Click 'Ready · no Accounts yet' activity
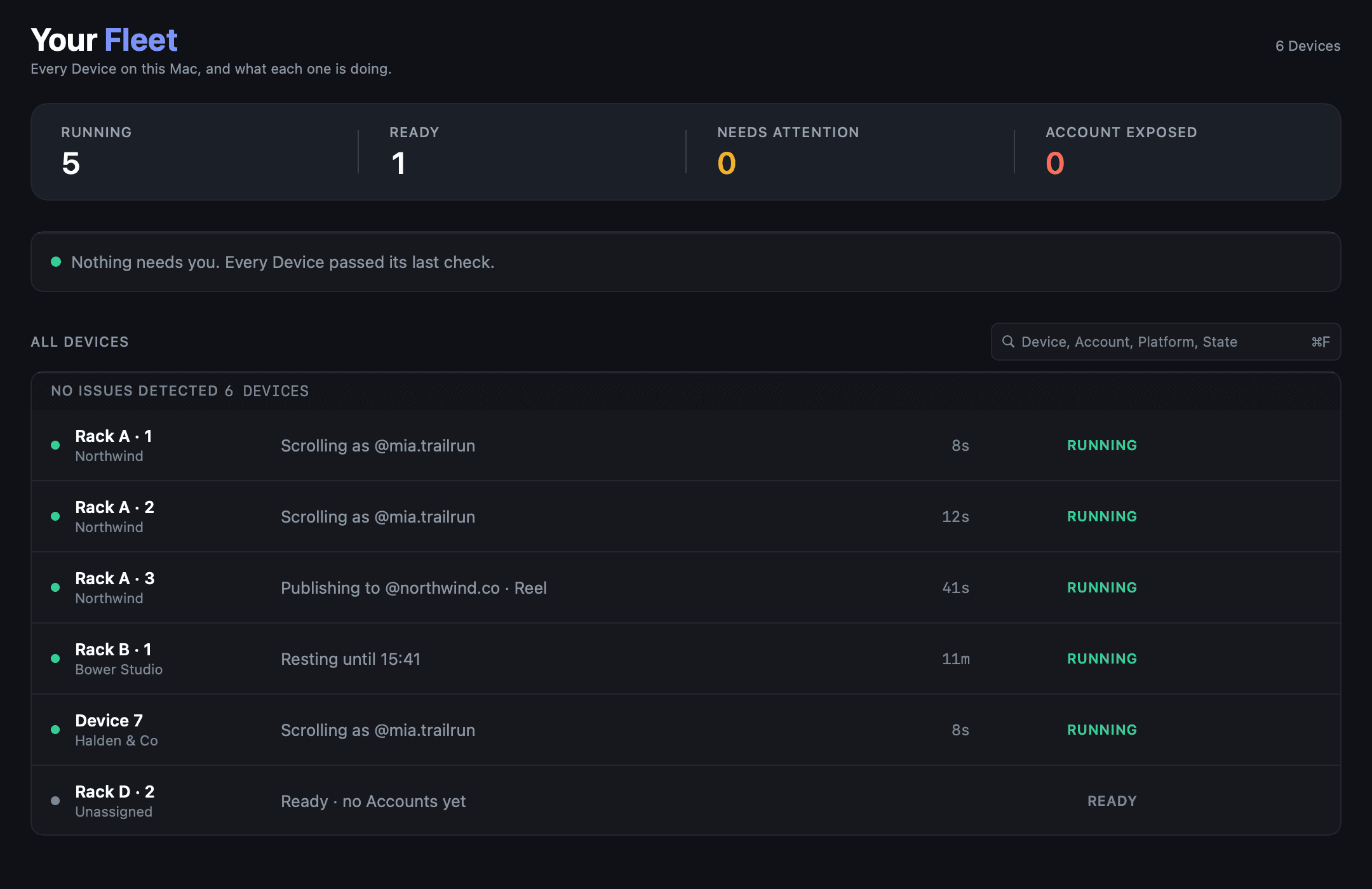The image size is (1372, 889). (x=373, y=801)
